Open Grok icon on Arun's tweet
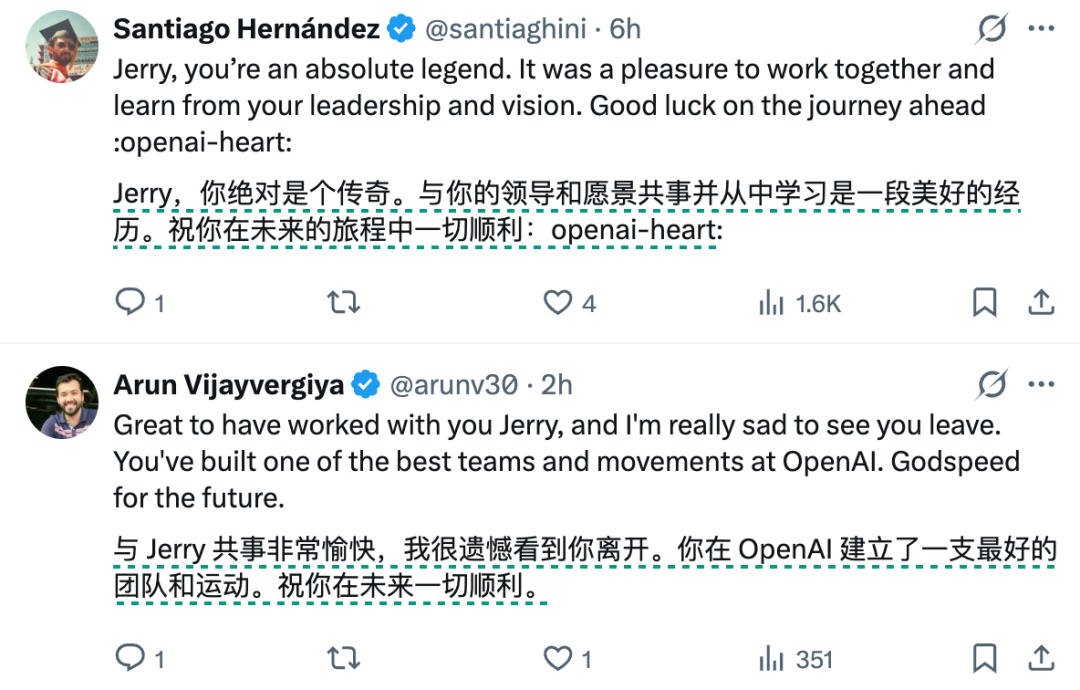This screenshot has width=1080, height=690. [991, 384]
